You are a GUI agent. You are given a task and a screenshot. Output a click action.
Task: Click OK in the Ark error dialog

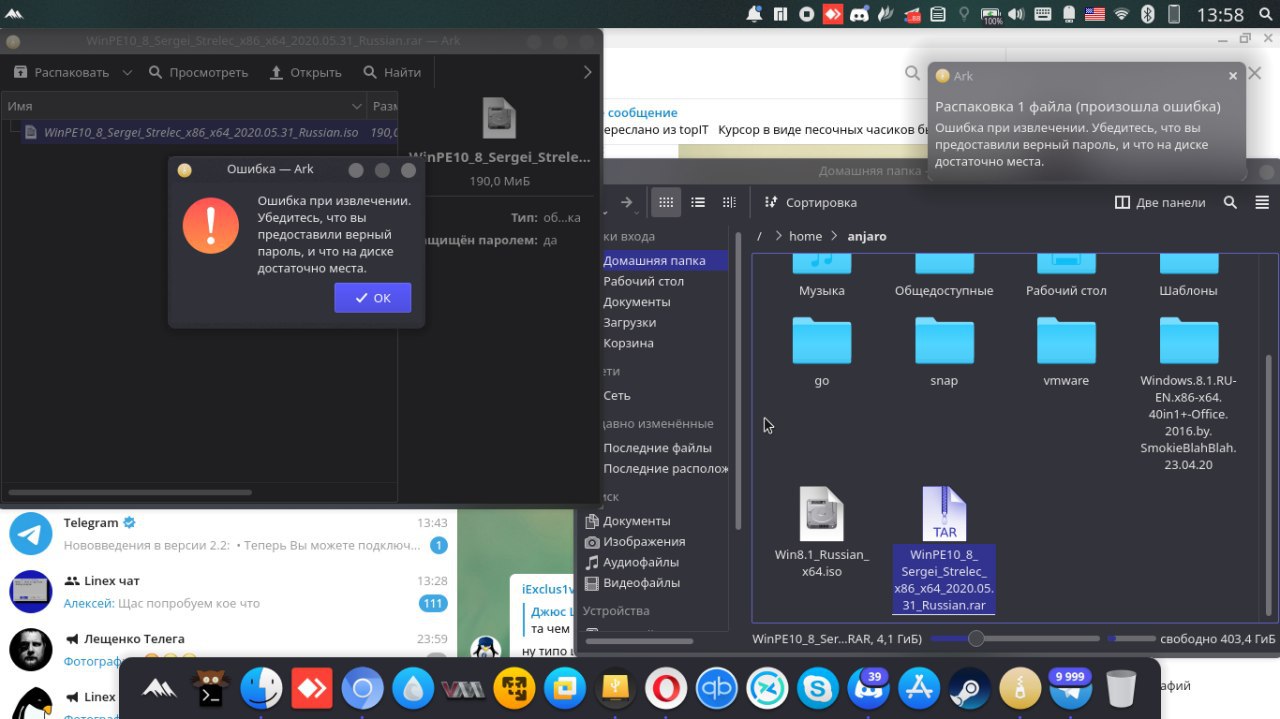coord(372,298)
